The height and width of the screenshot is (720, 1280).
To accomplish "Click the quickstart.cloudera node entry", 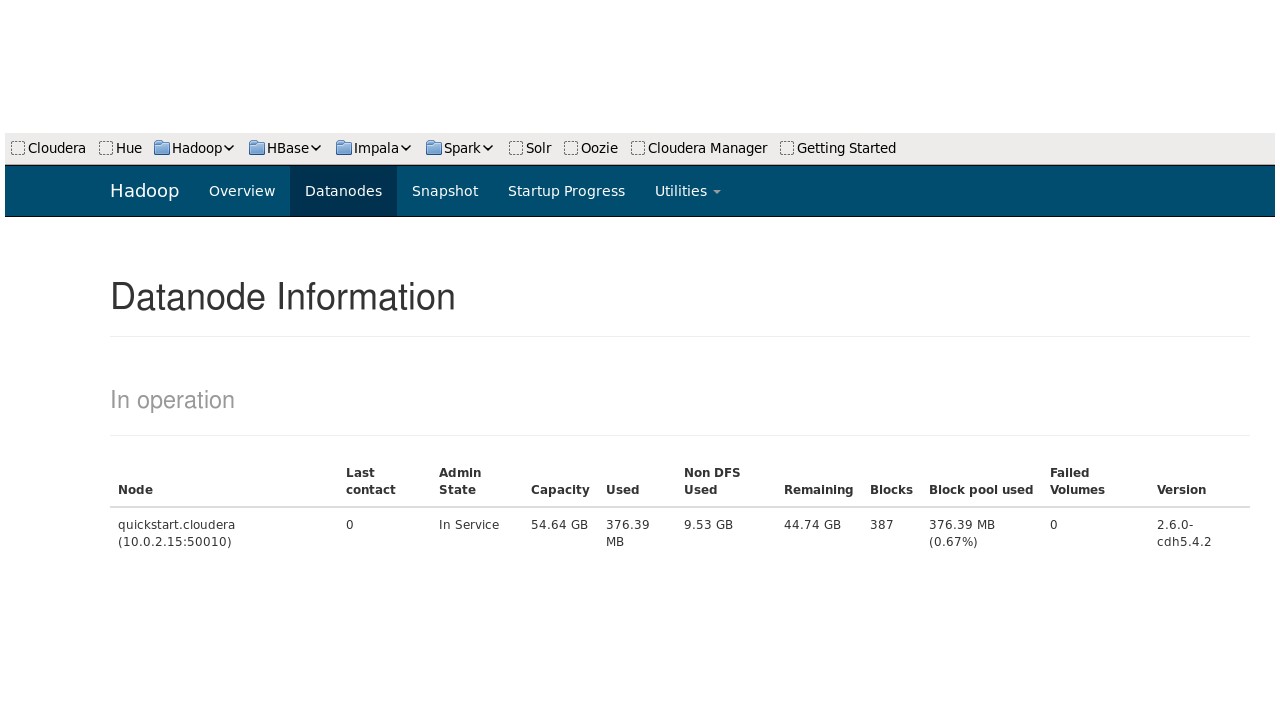I will tap(176, 524).
